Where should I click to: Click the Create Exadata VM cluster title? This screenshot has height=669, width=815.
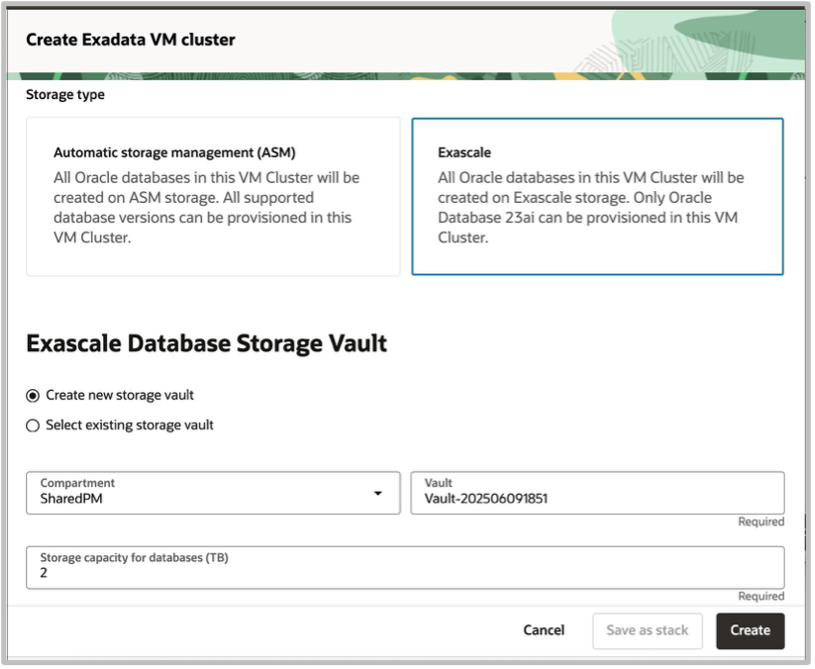tap(129, 38)
